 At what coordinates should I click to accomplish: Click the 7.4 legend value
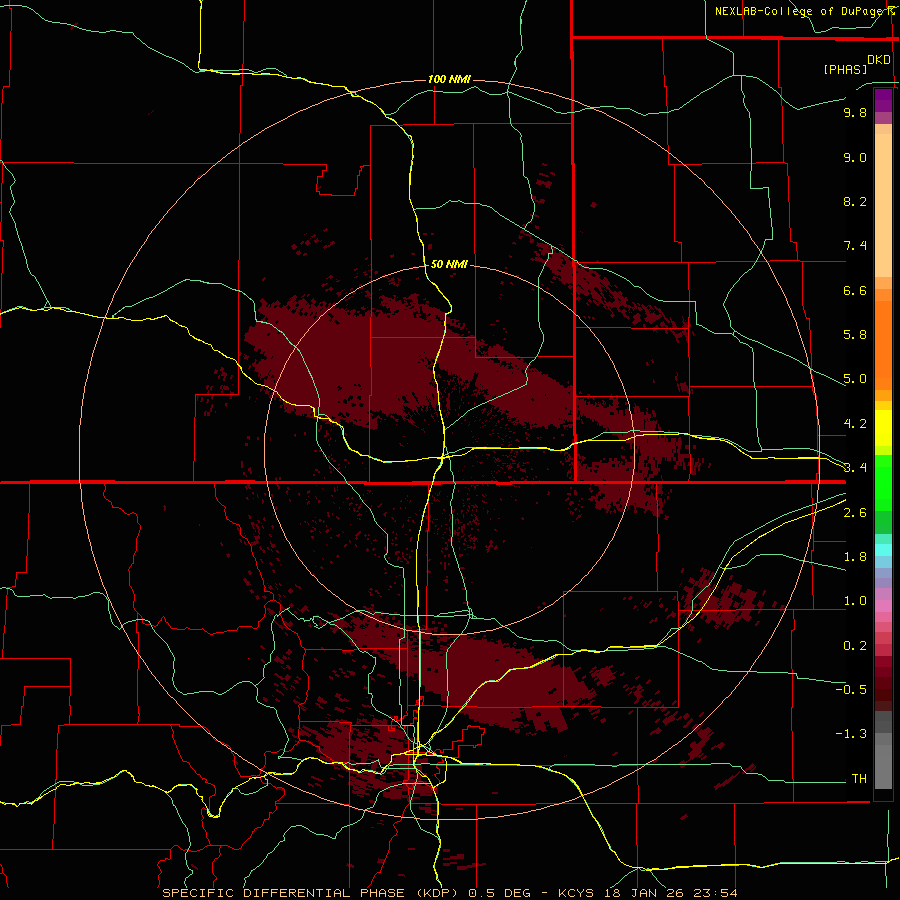(855, 246)
